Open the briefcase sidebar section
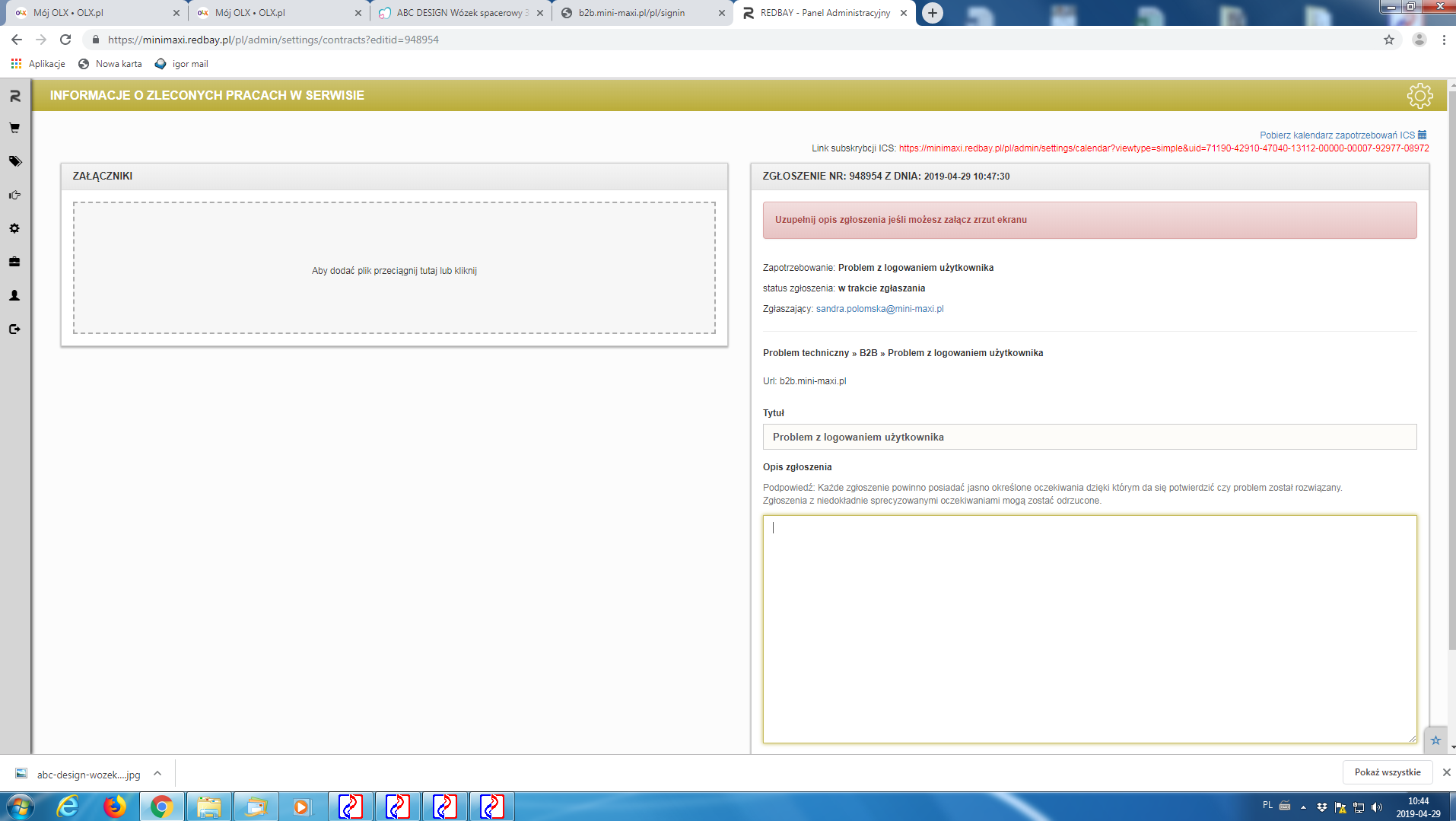1456x821 pixels. (x=14, y=262)
